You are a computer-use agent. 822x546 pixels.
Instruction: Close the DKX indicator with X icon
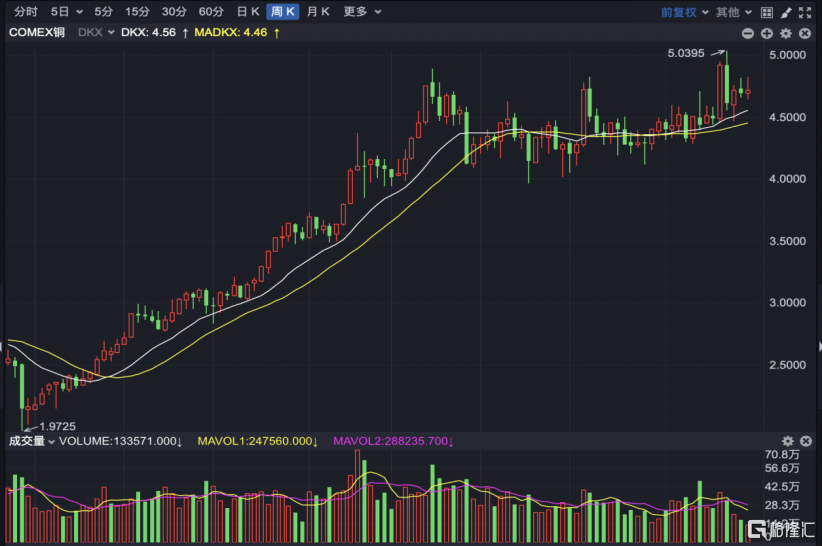(805, 34)
